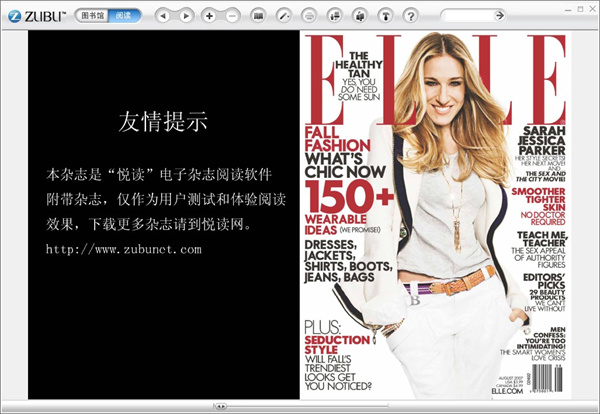Select the pen annotation tool
This screenshot has height=414, width=600.
pyautogui.click(x=284, y=16)
